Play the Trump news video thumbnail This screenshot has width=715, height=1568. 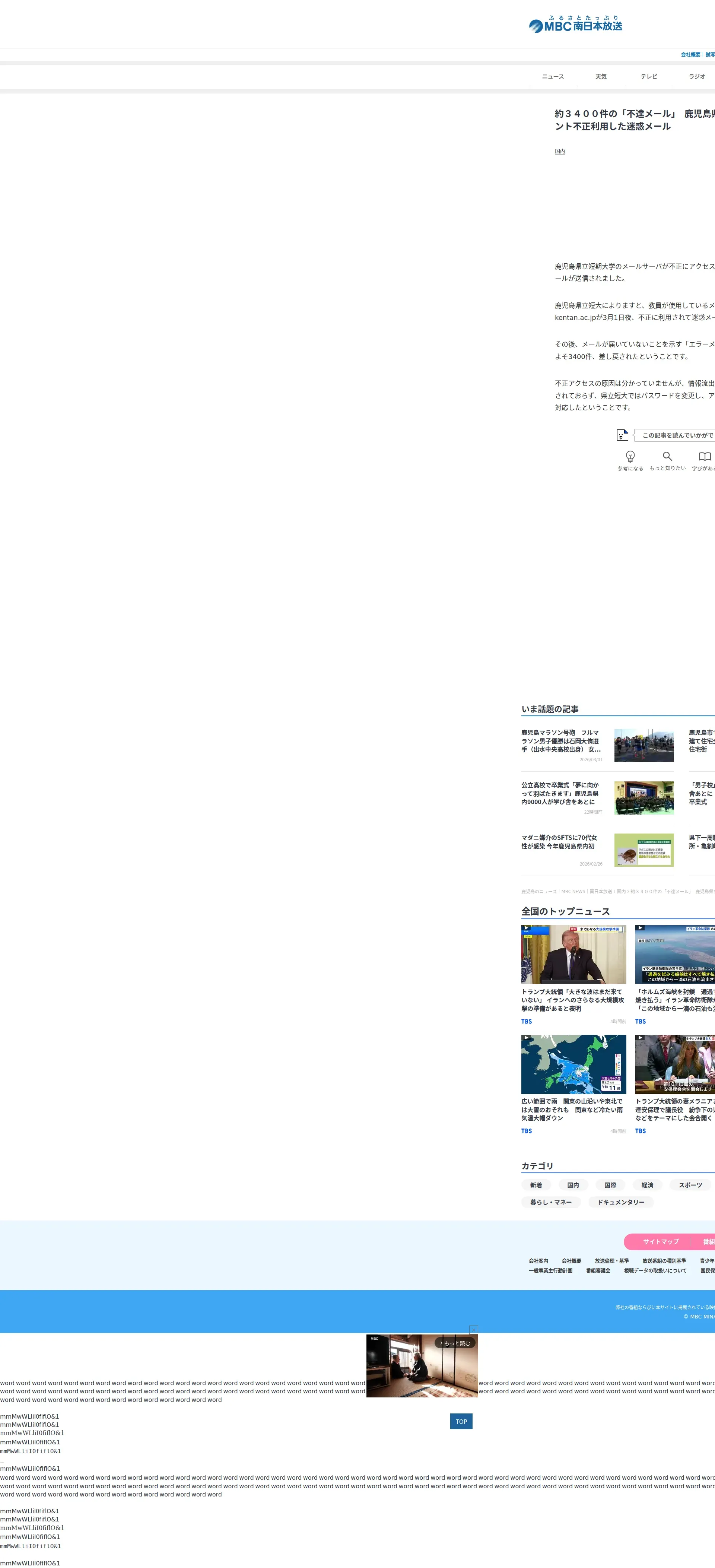(x=573, y=954)
